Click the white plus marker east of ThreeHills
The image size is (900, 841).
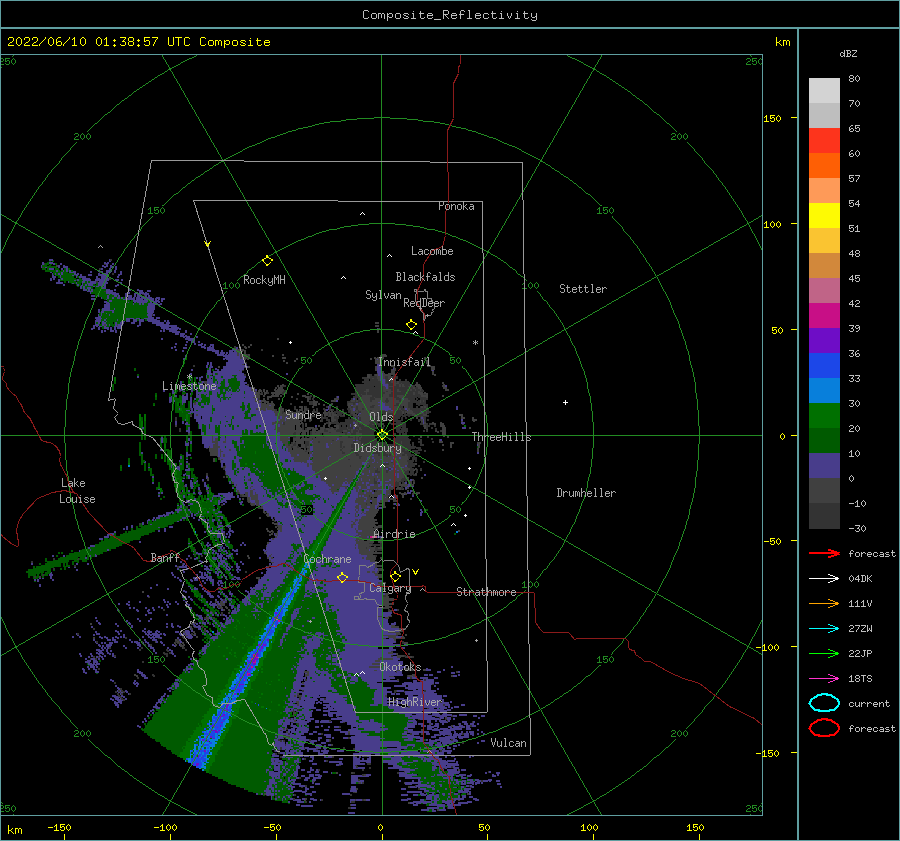click(565, 402)
